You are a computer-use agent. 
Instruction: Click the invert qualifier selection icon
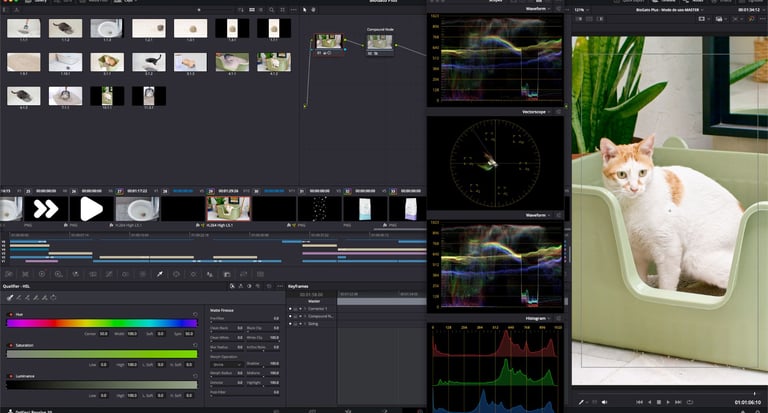coord(53,297)
